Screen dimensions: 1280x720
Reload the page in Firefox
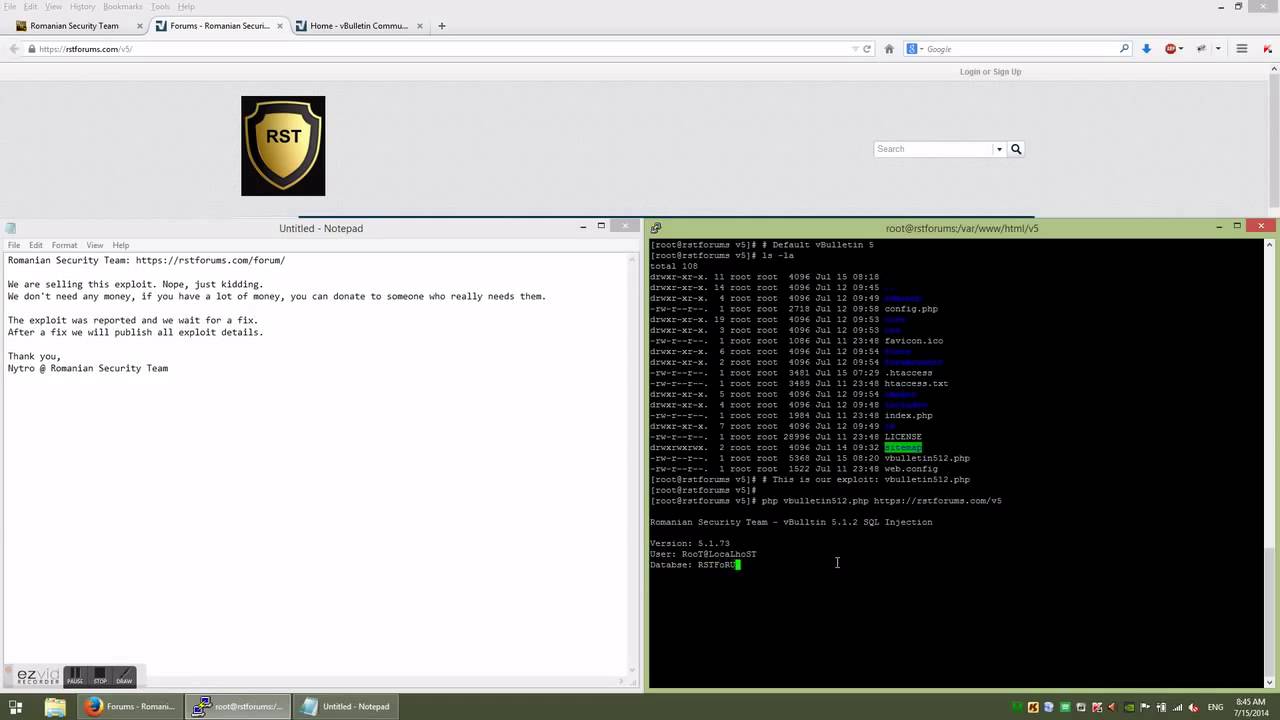pyautogui.click(x=866, y=48)
